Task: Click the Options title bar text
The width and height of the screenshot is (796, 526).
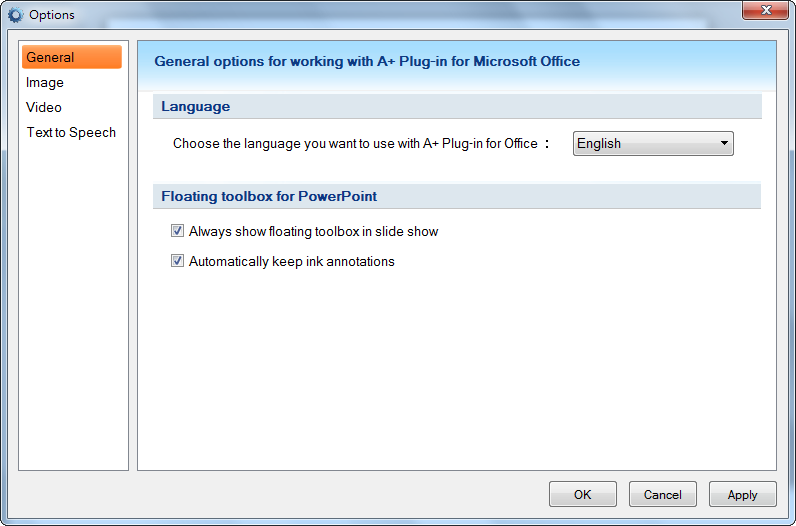Action: point(52,15)
